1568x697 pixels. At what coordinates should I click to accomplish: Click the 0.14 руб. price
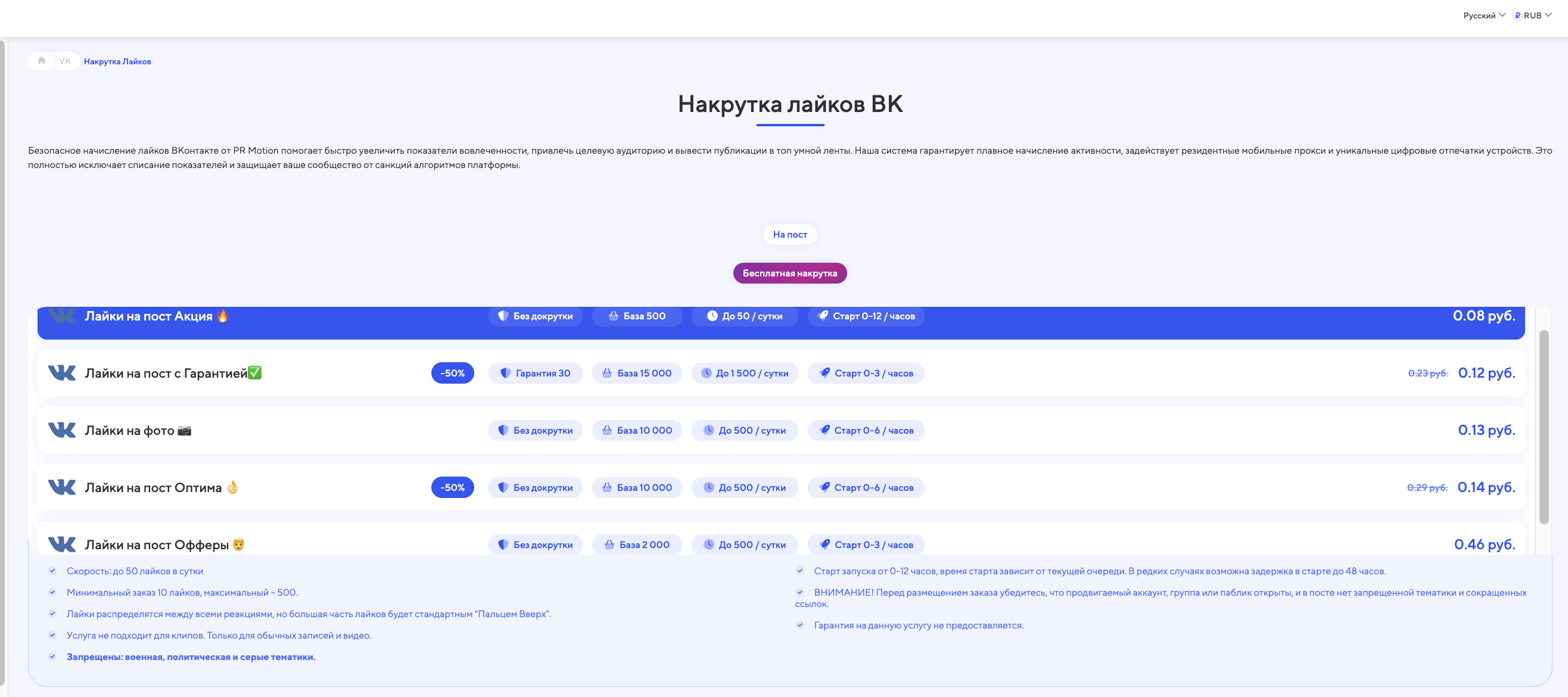pyautogui.click(x=1486, y=487)
